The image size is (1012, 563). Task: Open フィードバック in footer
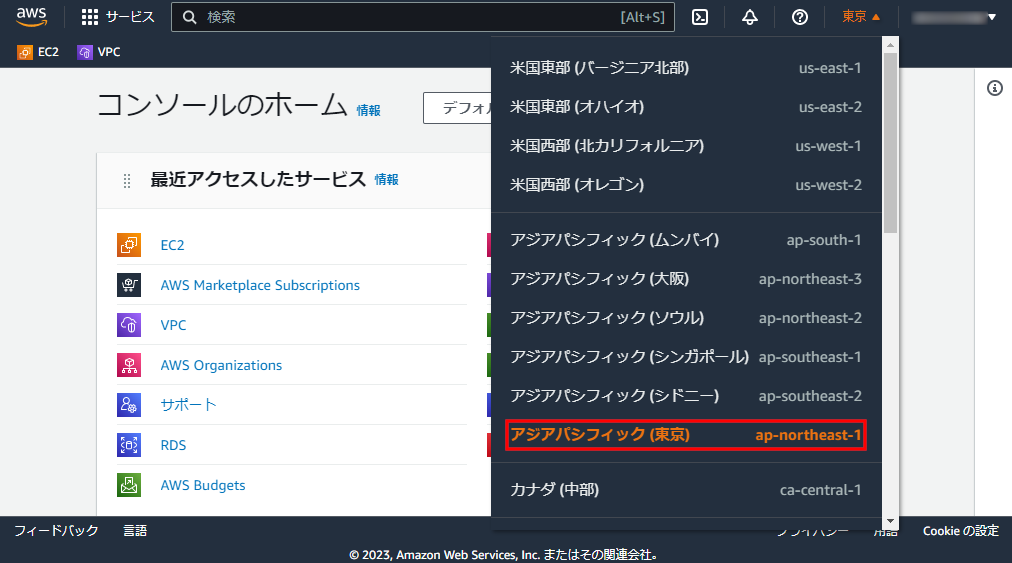pos(56,531)
